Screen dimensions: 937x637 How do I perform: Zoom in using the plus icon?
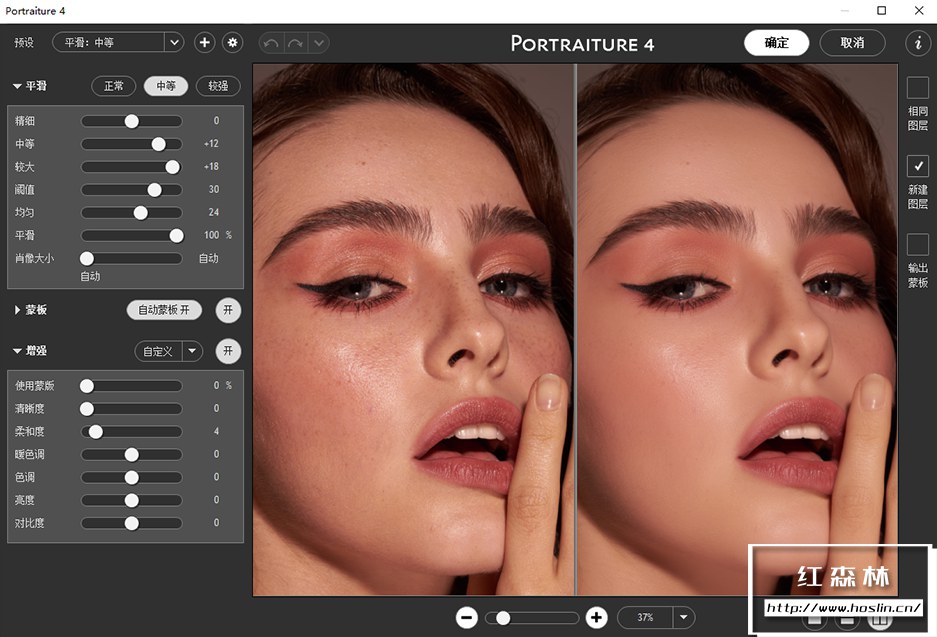tap(597, 617)
